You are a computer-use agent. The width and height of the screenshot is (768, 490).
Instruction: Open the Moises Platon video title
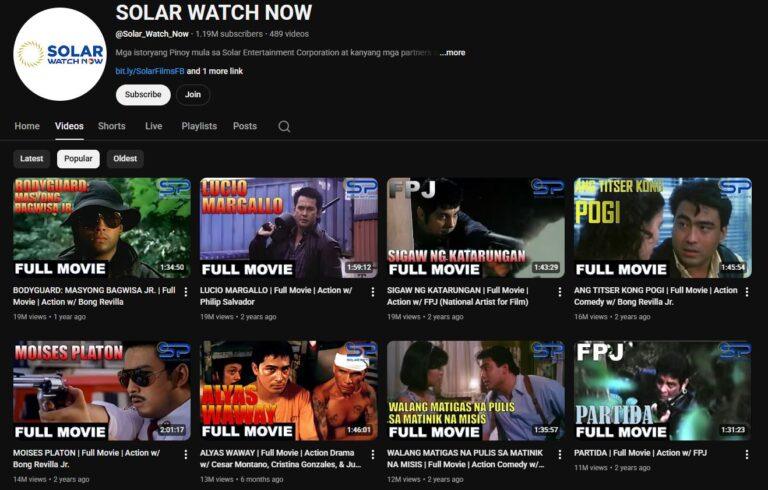coord(87,459)
